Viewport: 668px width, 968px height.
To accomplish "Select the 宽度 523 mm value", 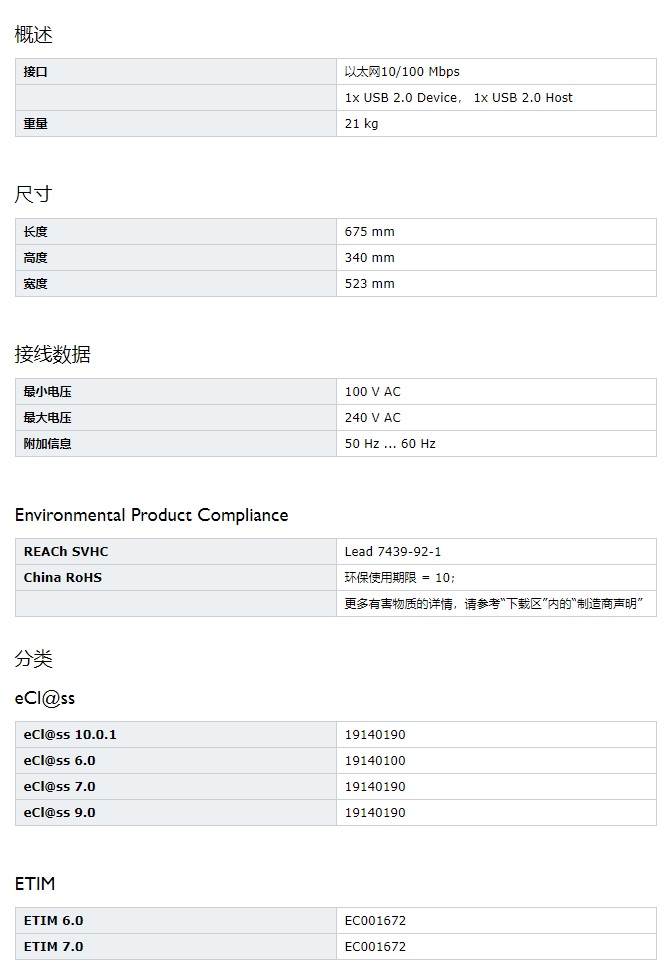I will (369, 283).
